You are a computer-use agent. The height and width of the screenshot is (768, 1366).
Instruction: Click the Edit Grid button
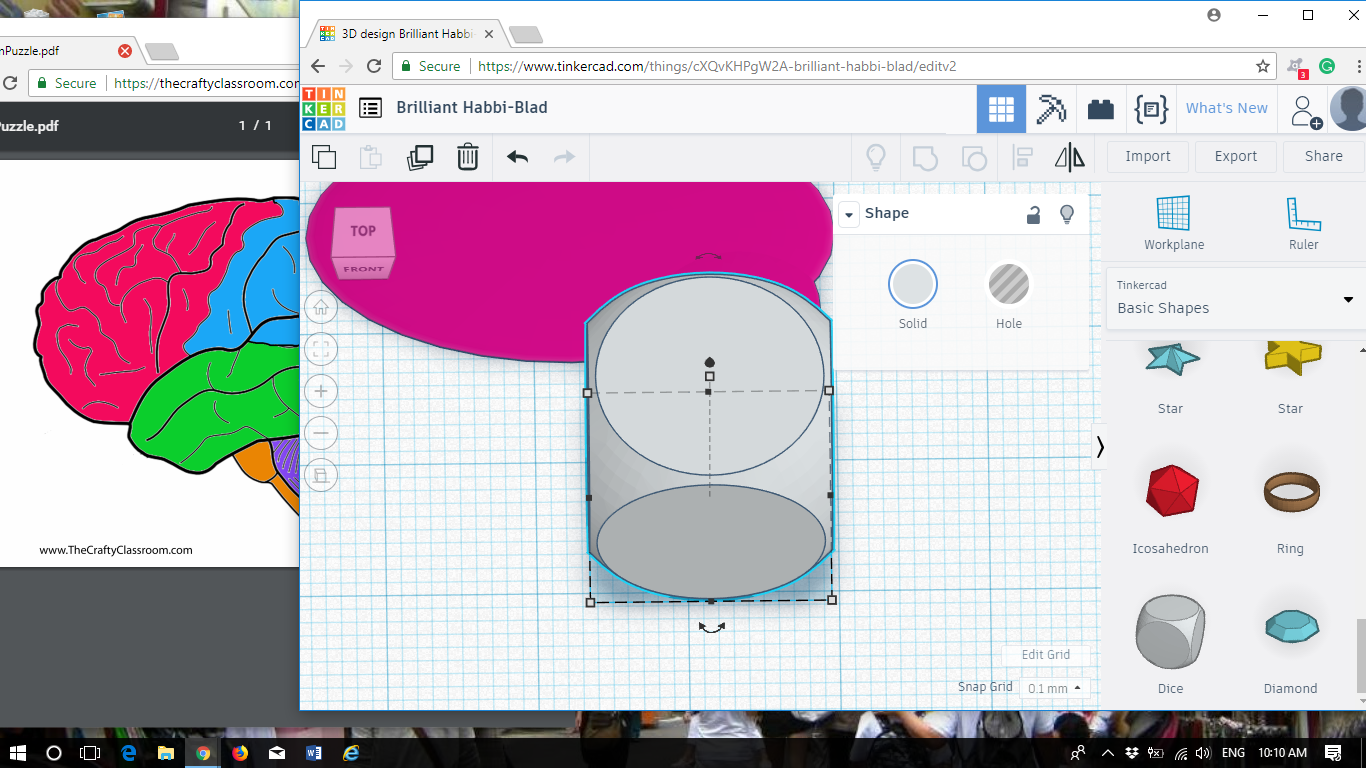1046,655
